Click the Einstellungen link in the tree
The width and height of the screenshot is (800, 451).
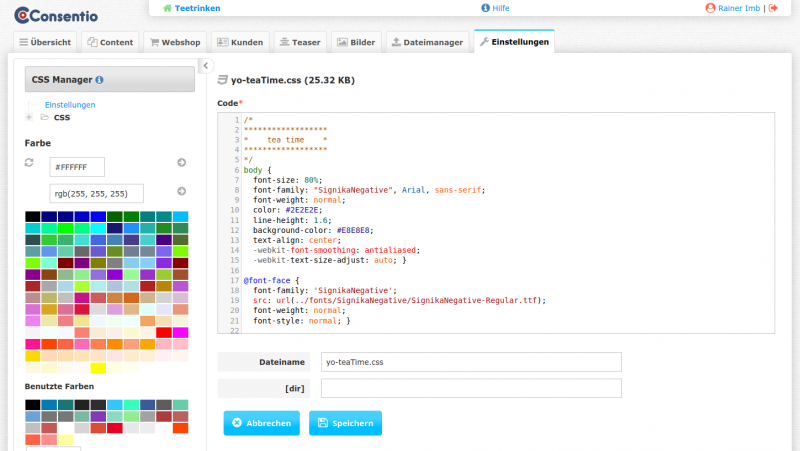tap(70, 104)
